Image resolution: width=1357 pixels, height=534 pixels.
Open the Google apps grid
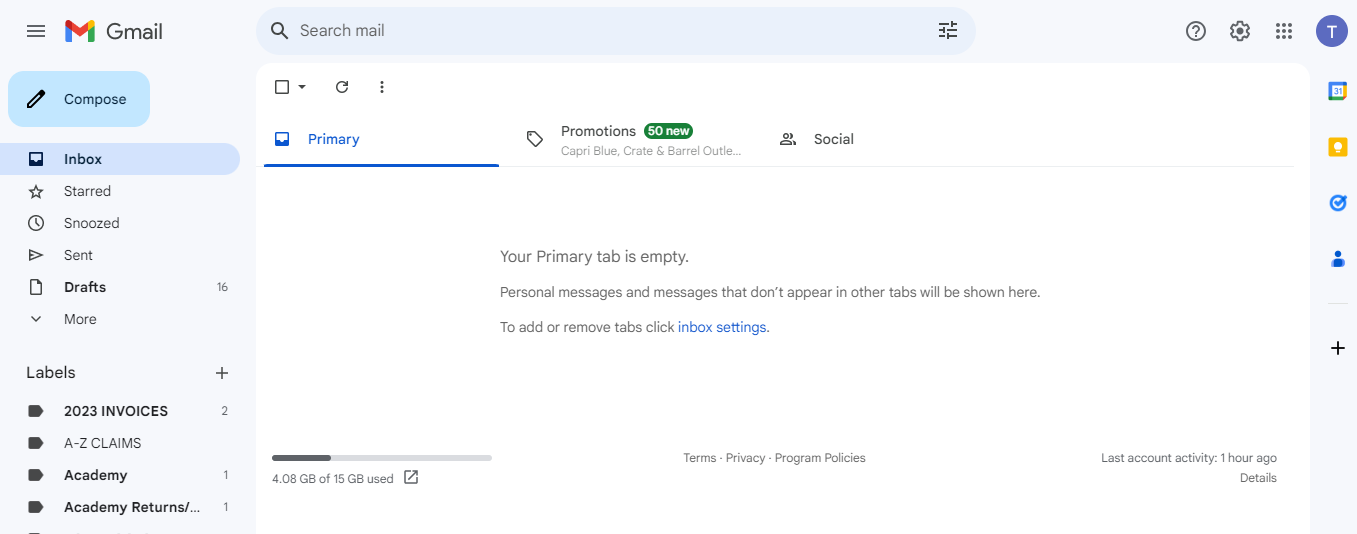point(1284,31)
